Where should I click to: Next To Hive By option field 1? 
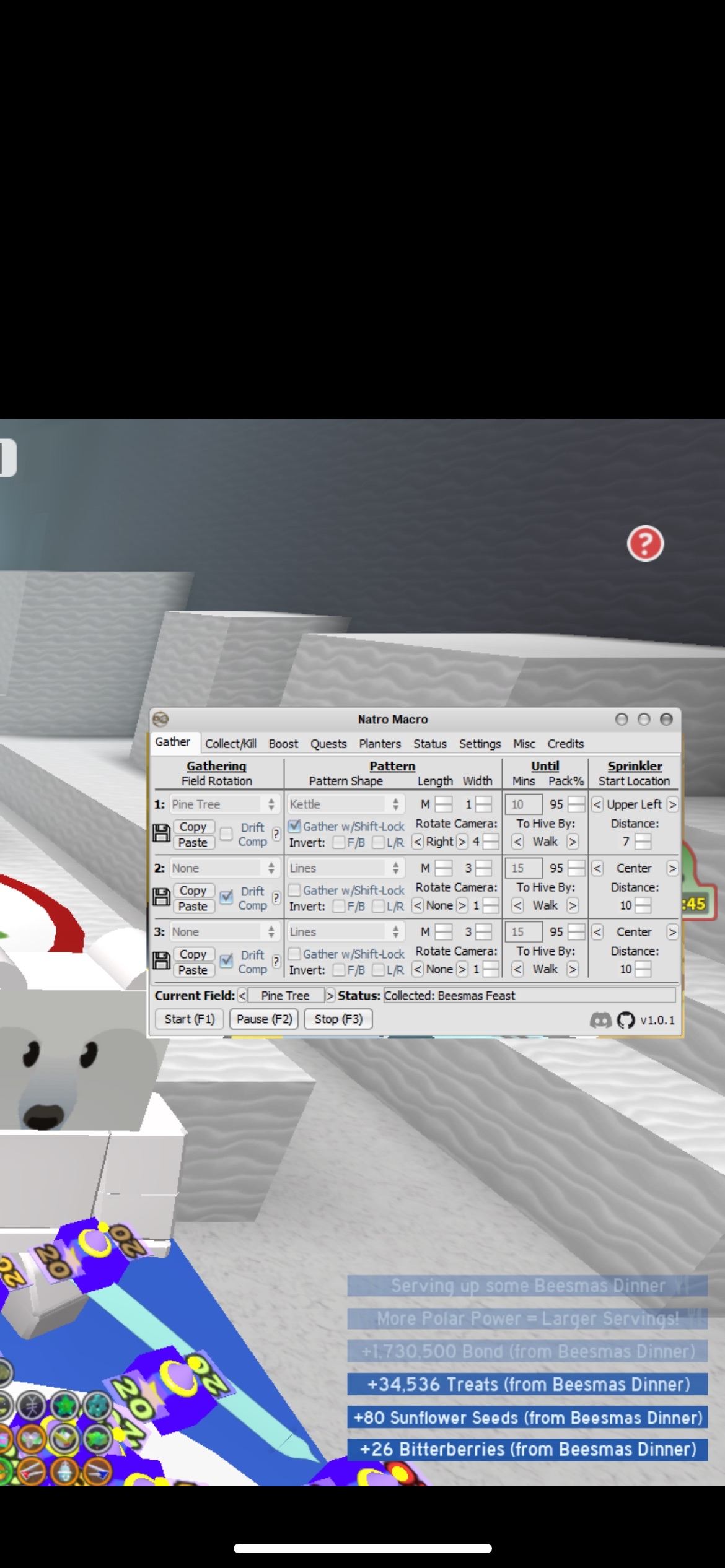[573, 842]
